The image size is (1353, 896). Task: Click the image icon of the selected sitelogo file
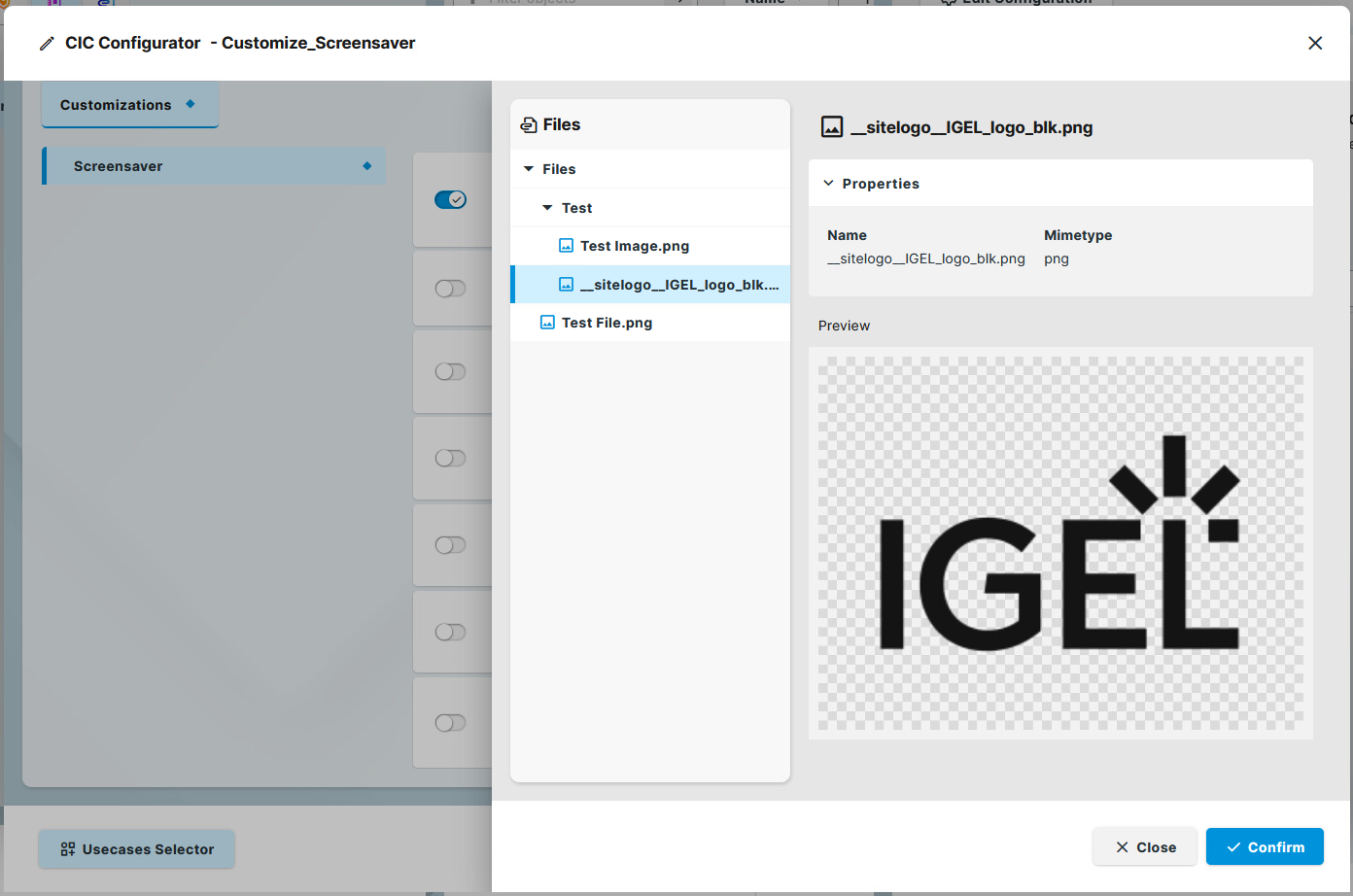pos(566,285)
